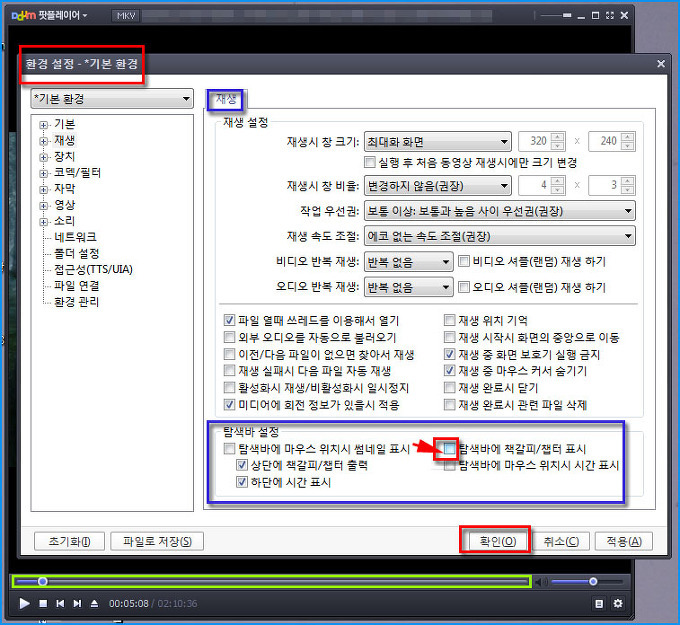Click the Stop button in the player
This screenshot has height=625, width=680.
click(x=43, y=603)
